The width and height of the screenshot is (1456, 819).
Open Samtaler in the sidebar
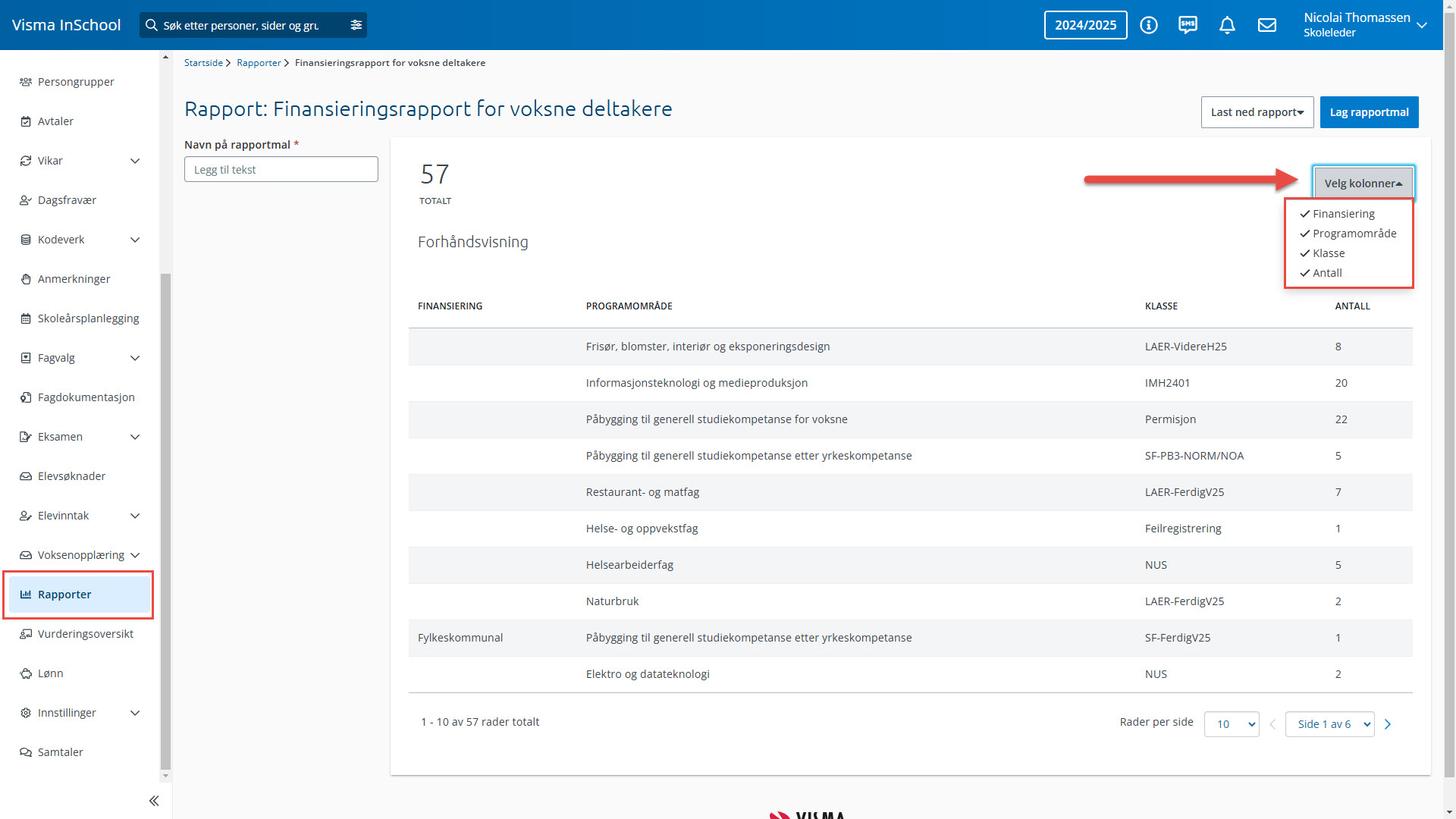(60, 752)
